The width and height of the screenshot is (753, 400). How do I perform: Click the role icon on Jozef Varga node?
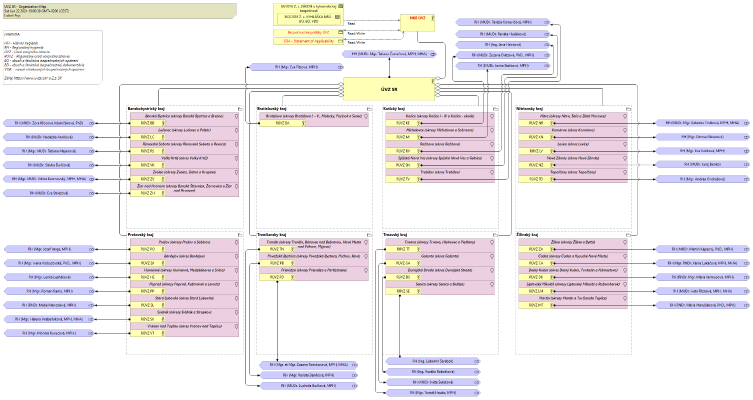(91, 249)
